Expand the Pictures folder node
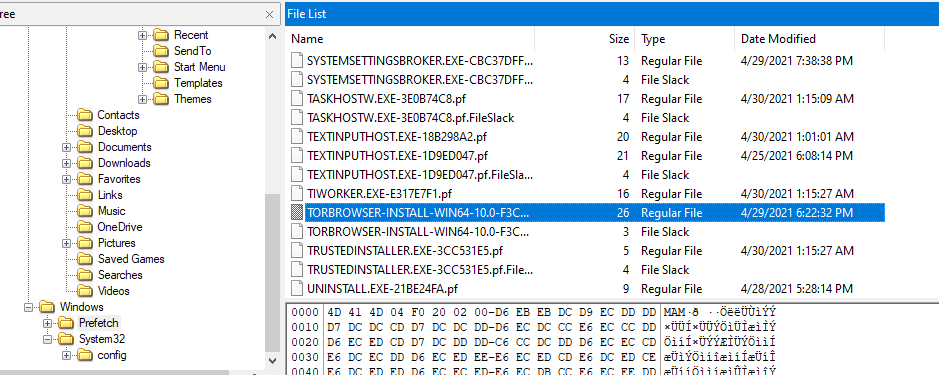939x375 pixels. coord(66,243)
